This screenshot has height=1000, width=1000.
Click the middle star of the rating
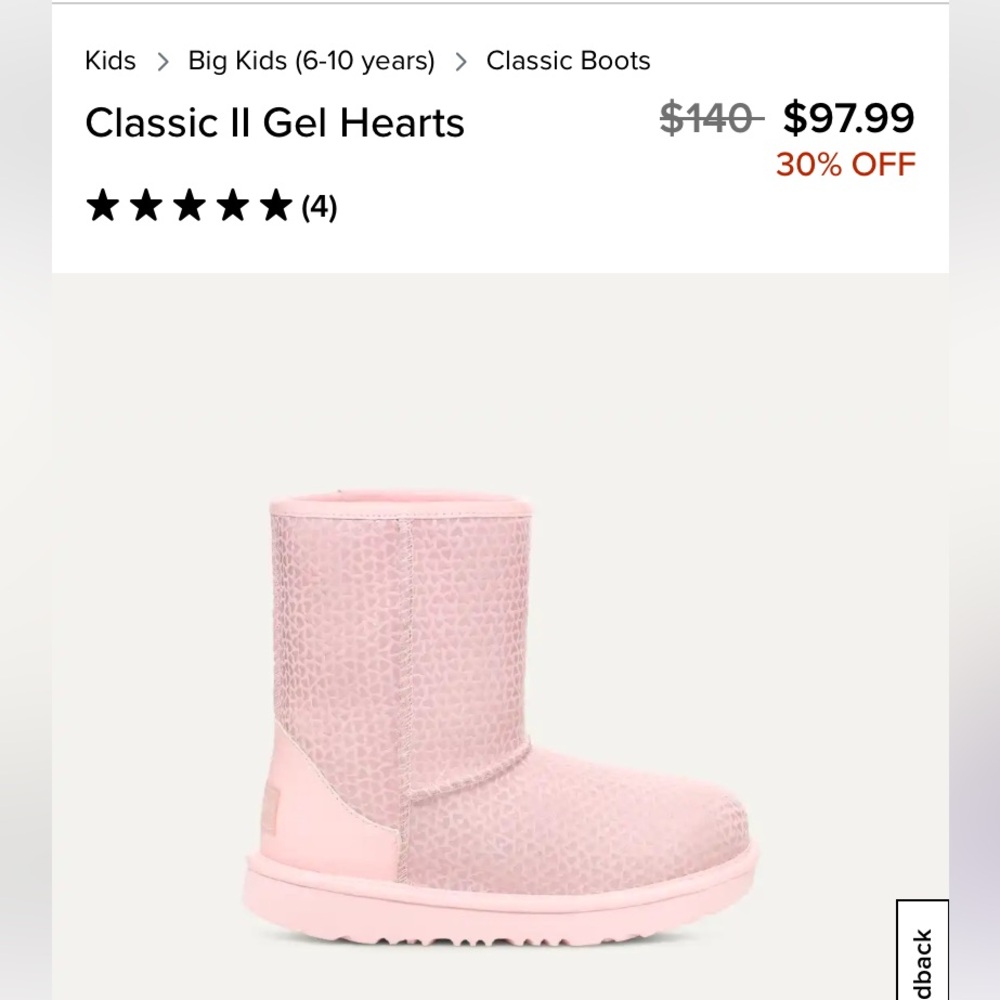(x=189, y=206)
